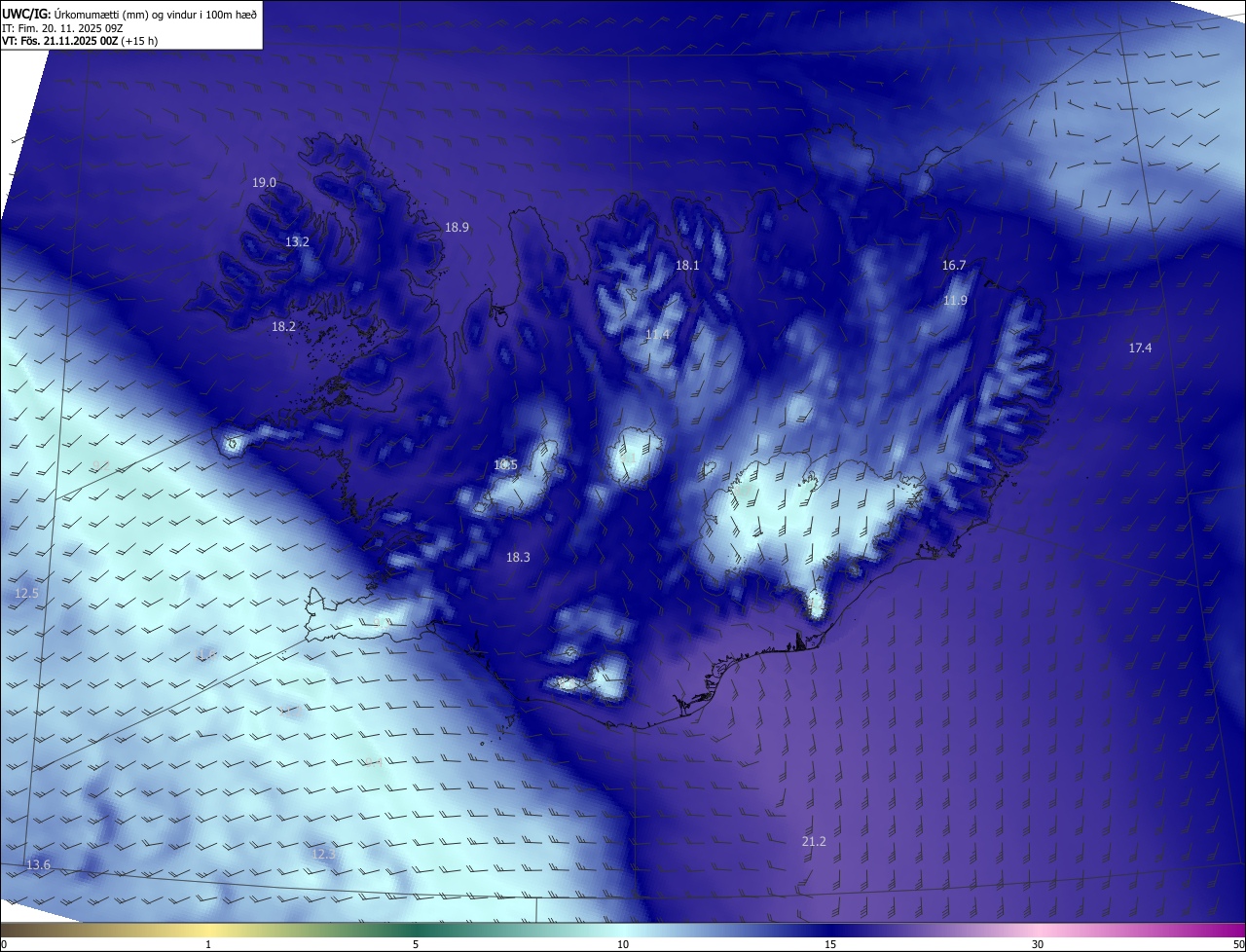This screenshot has height=952, width=1246.
Task: Click the 10 tick on the color scale
Action: click(623, 945)
